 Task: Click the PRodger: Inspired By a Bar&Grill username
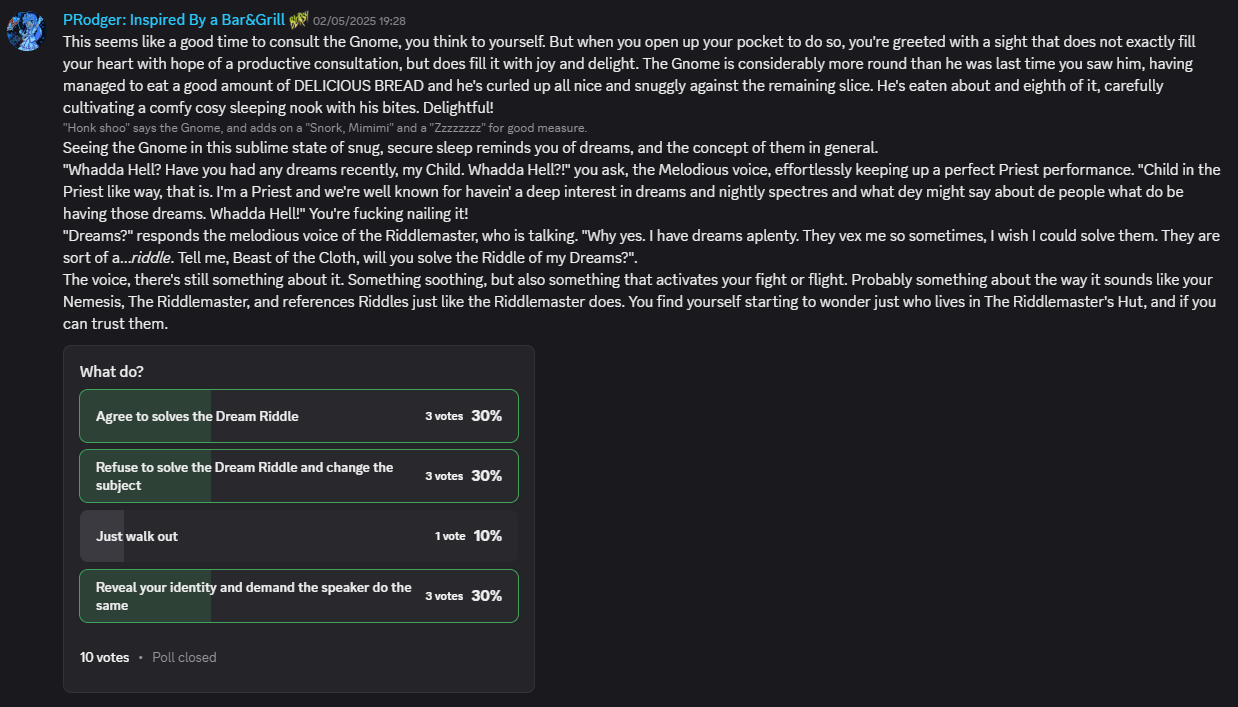(173, 20)
